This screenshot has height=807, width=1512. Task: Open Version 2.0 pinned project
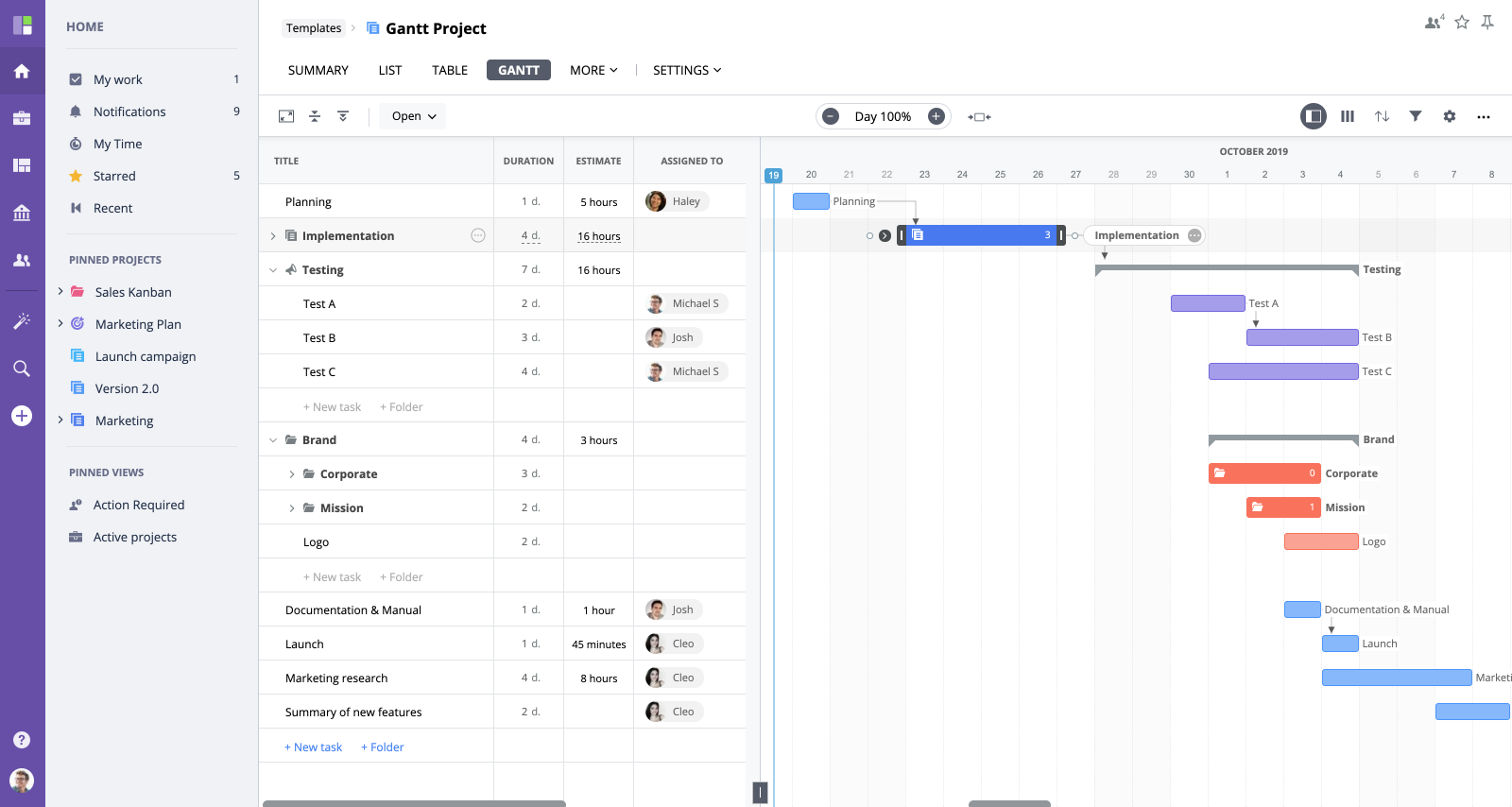coord(127,388)
